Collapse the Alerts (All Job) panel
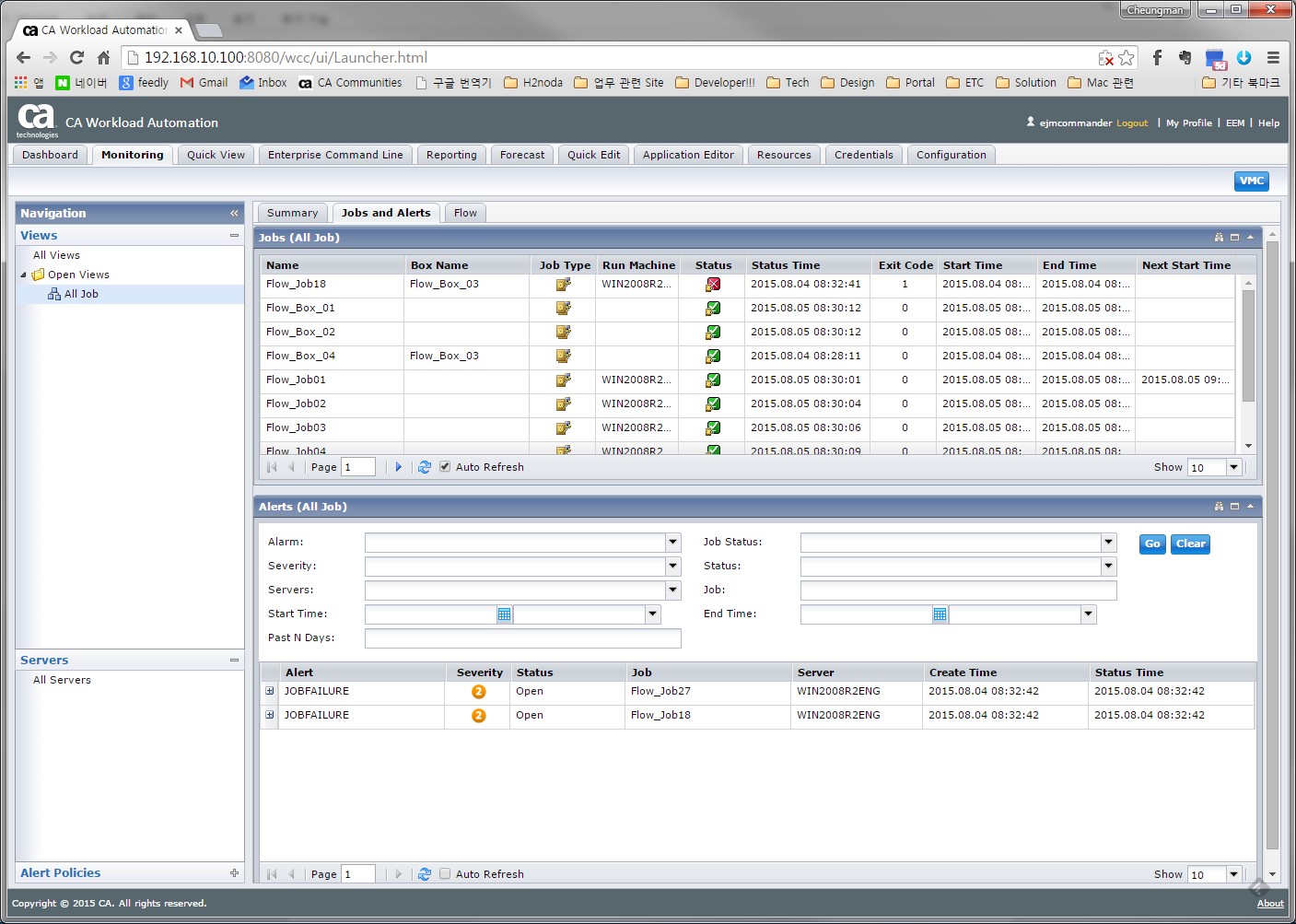 [1250, 507]
